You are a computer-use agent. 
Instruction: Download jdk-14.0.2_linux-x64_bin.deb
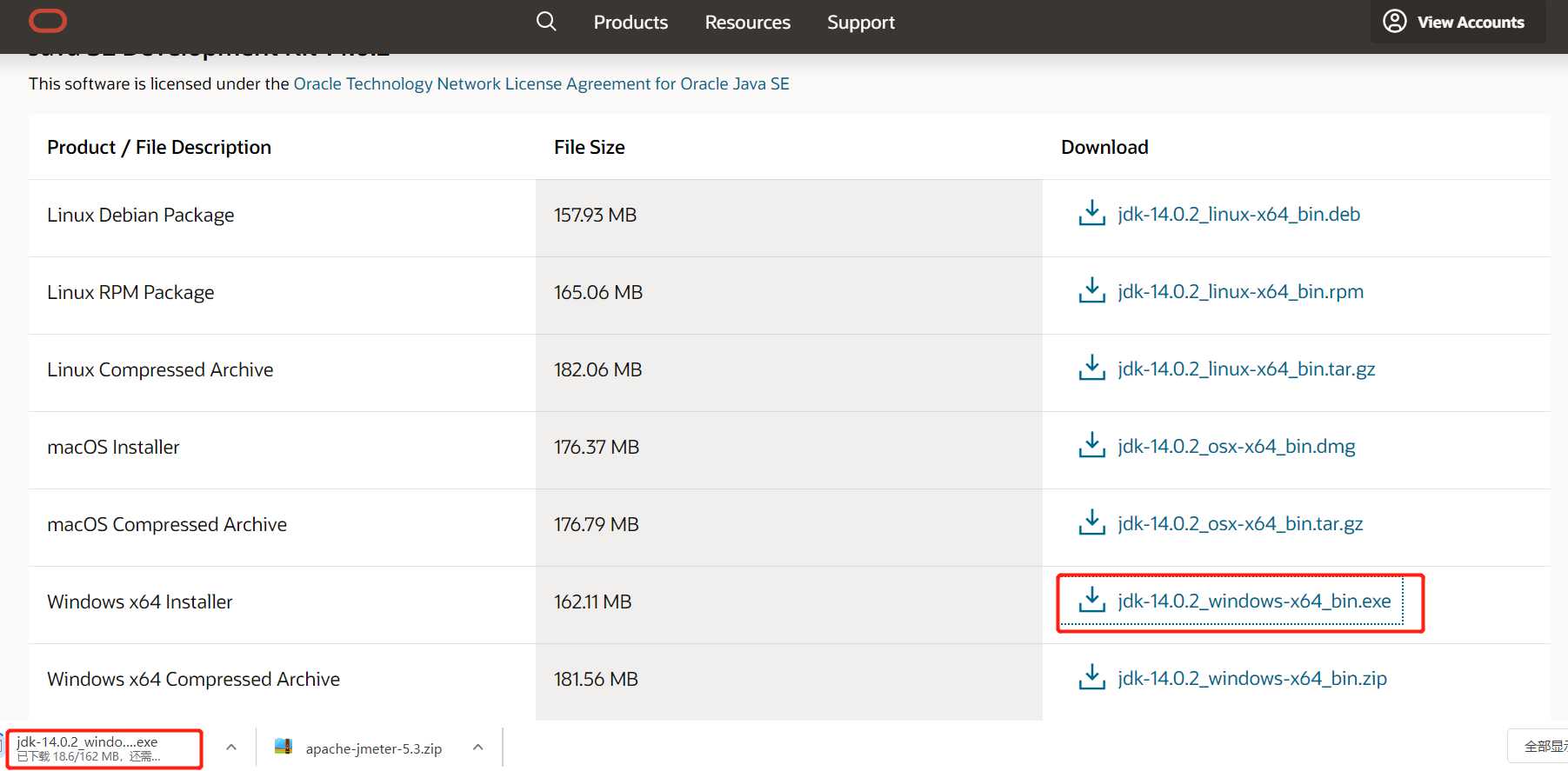coord(1238,214)
